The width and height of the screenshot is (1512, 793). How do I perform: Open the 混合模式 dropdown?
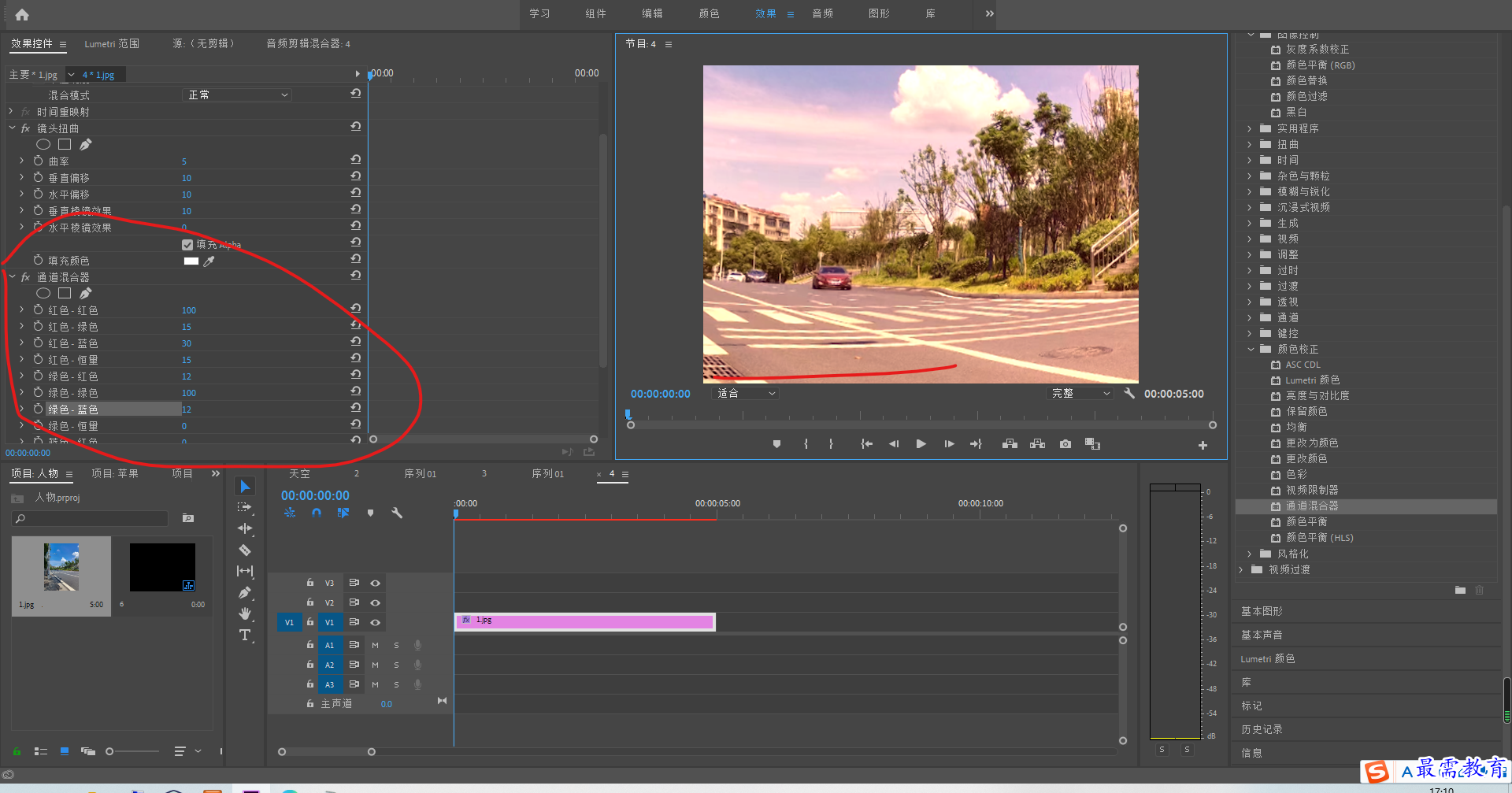click(237, 94)
